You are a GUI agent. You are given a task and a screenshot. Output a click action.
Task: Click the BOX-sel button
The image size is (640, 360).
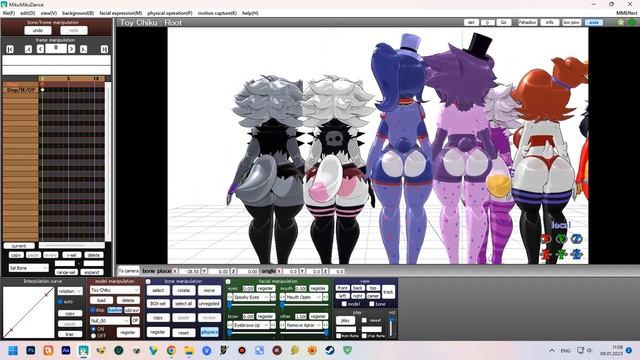158,304
